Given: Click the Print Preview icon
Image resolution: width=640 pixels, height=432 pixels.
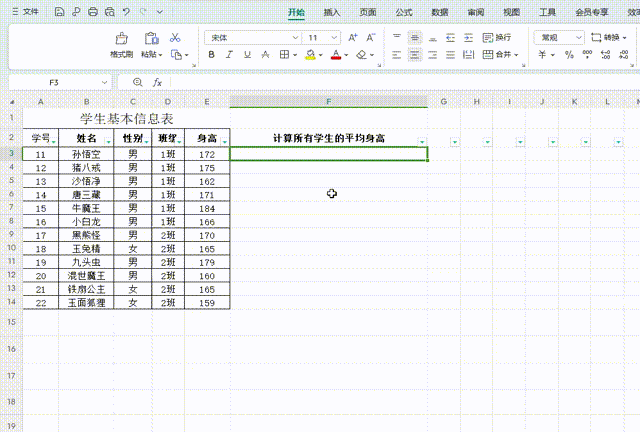Looking at the screenshot, I should (x=110, y=12).
